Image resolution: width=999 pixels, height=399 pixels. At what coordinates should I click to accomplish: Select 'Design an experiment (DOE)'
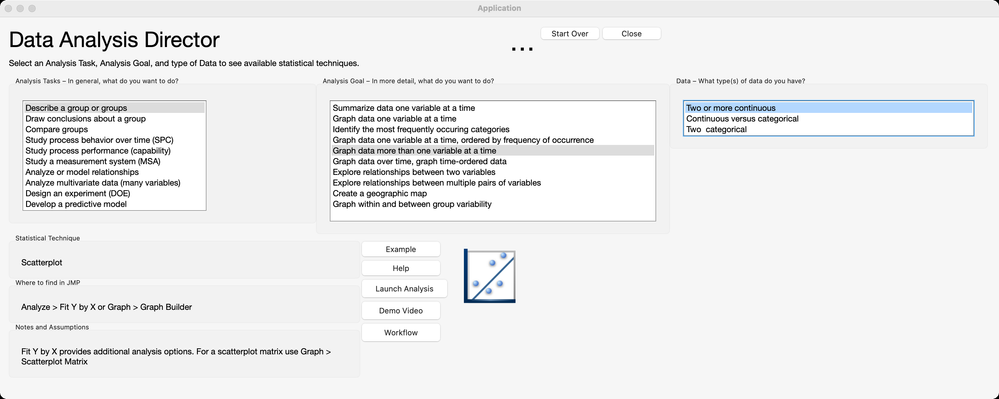click(115, 193)
